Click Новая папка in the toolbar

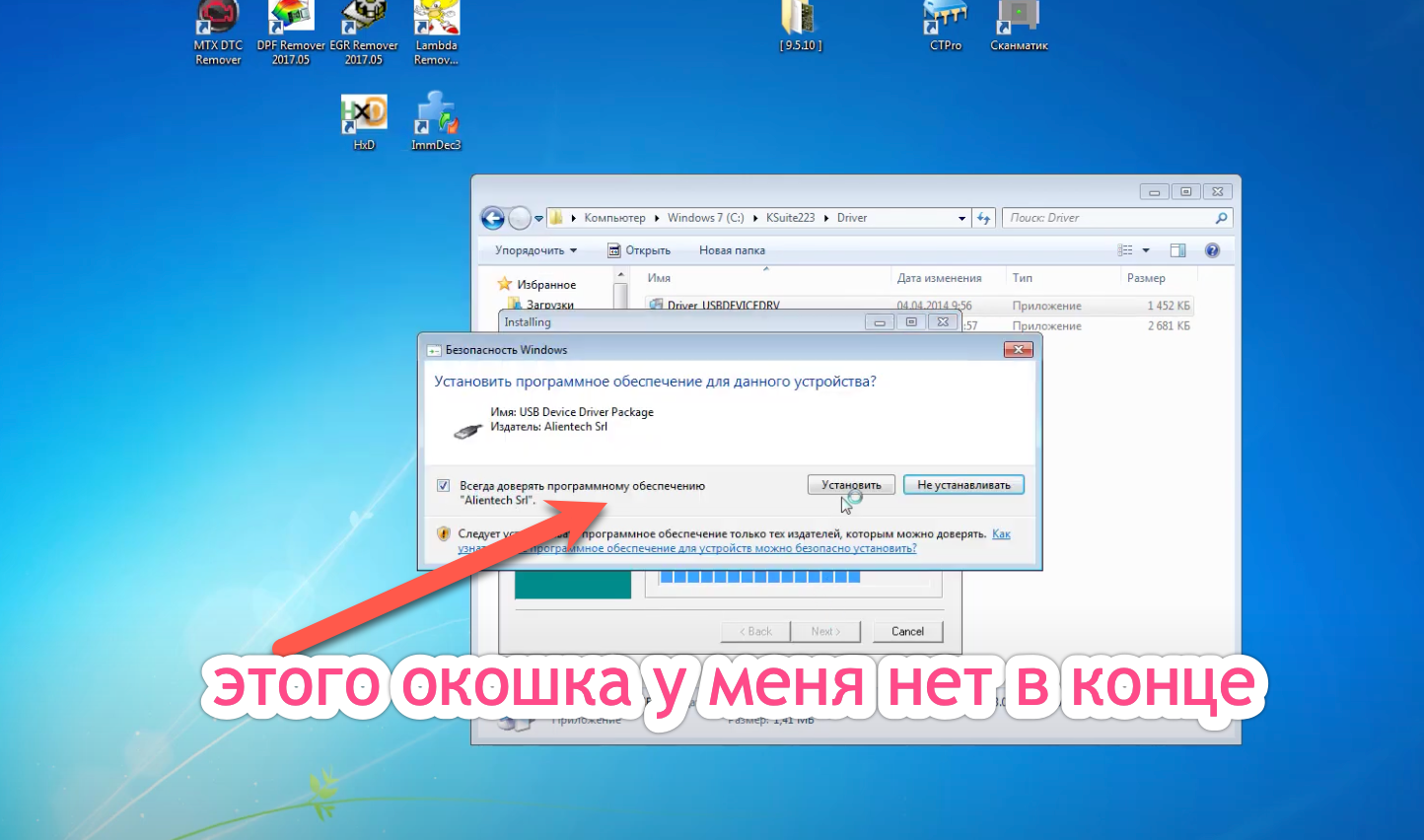(x=732, y=250)
